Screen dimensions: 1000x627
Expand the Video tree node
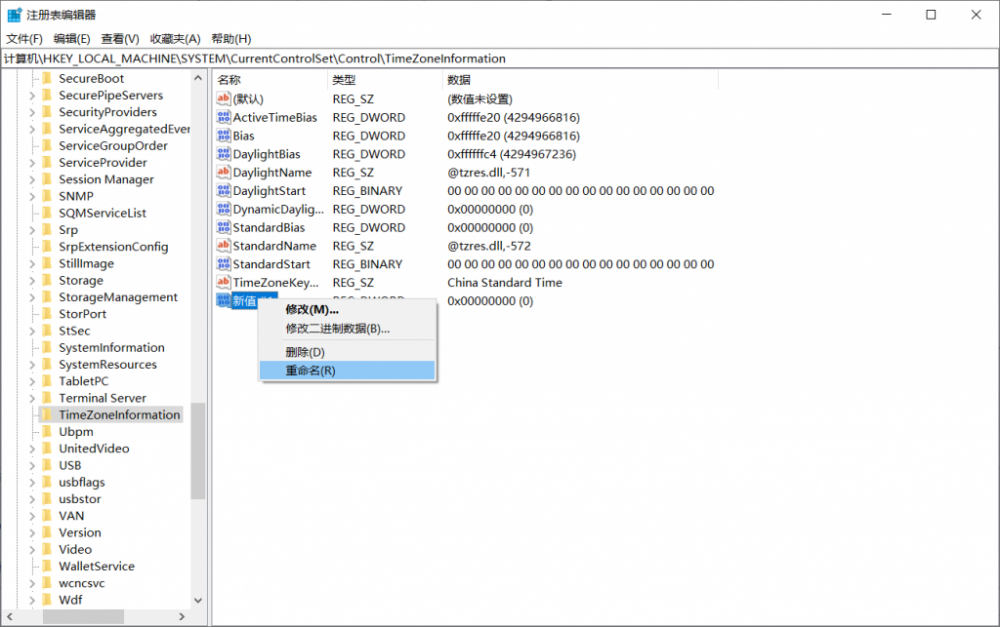(x=32, y=549)
